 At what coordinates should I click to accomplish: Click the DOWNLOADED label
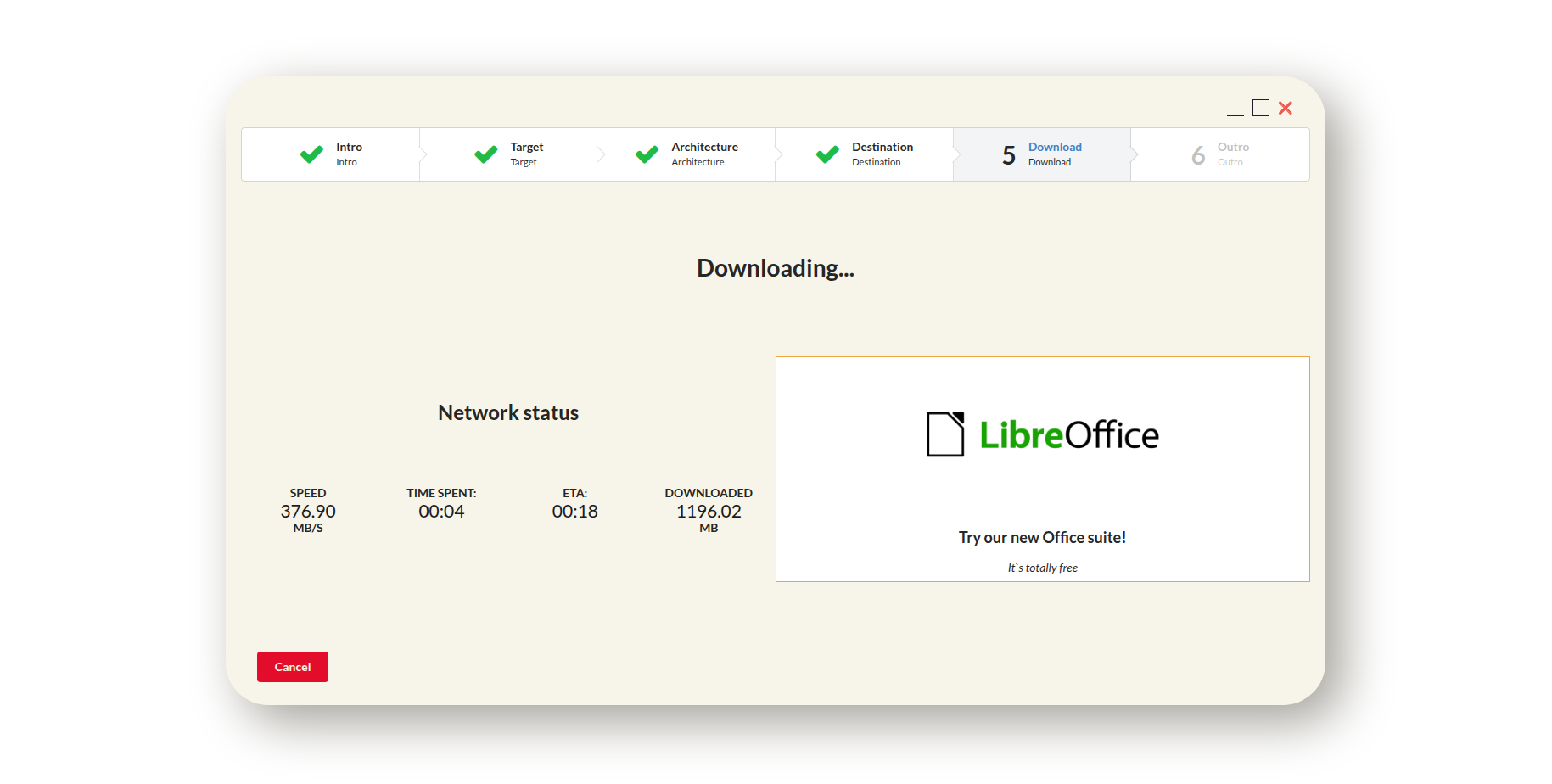(709, 493)
